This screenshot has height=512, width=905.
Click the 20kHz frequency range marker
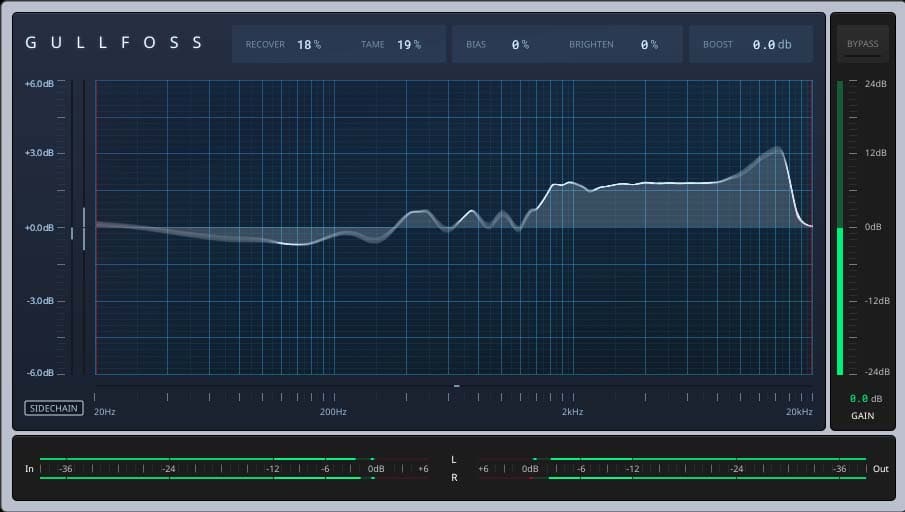point(799,412)
